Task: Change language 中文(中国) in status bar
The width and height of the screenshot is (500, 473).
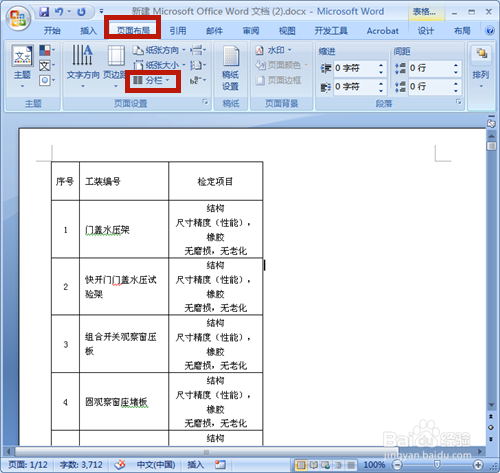Action: (x=156, y=465)
